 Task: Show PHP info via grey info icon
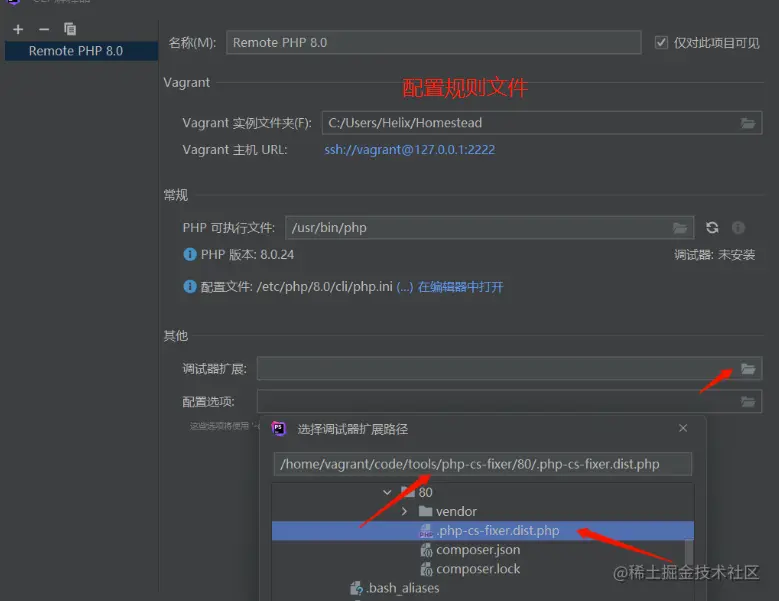(x=738, y=227)
